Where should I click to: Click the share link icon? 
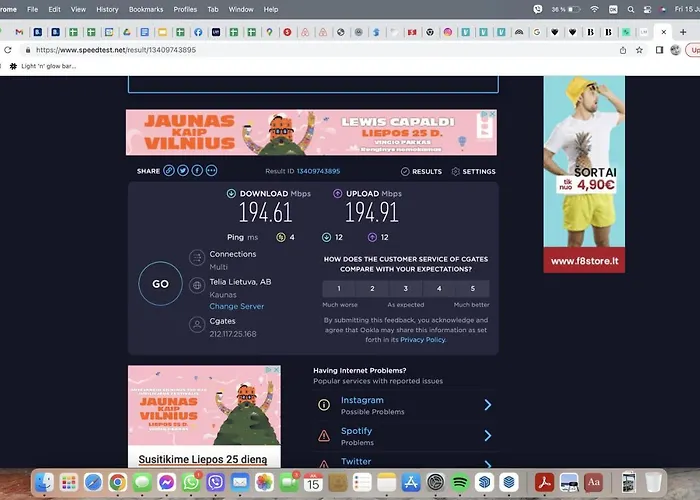(x=170, y=171)
